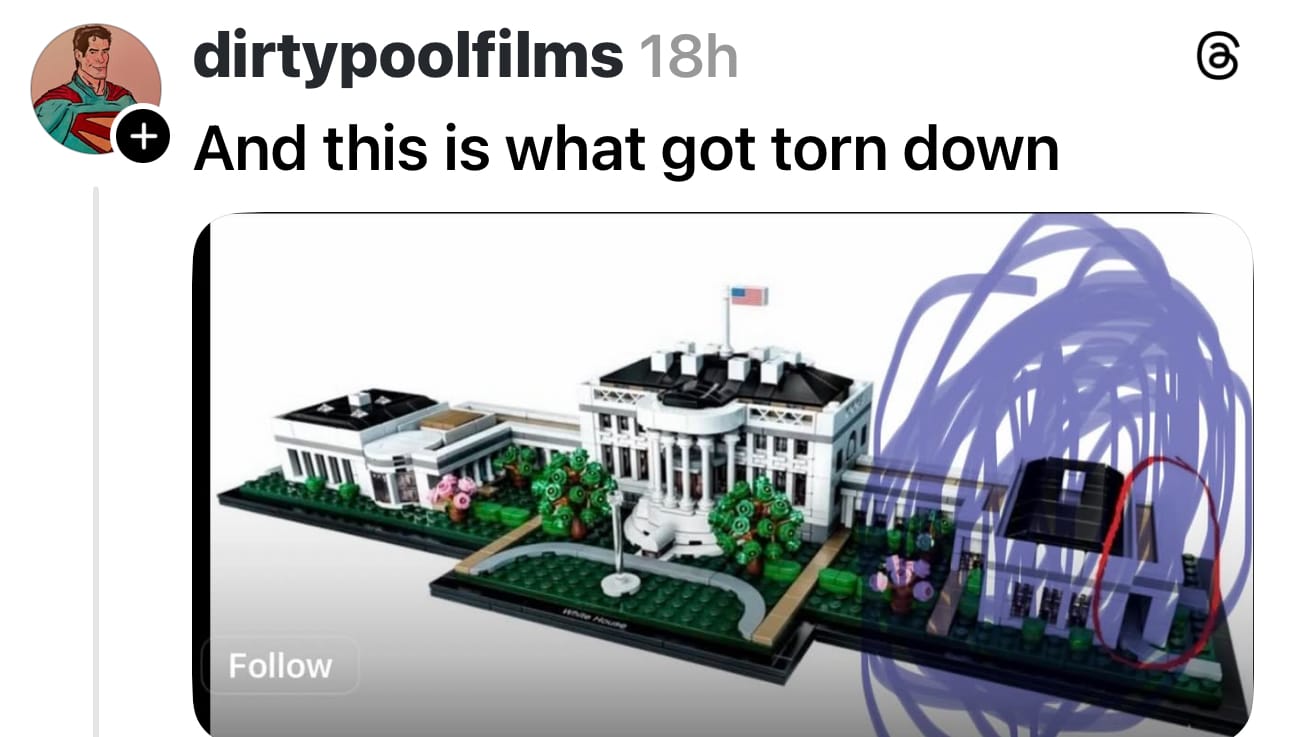Click the left pink cherry blossom tree

click(x=453, y=495)
